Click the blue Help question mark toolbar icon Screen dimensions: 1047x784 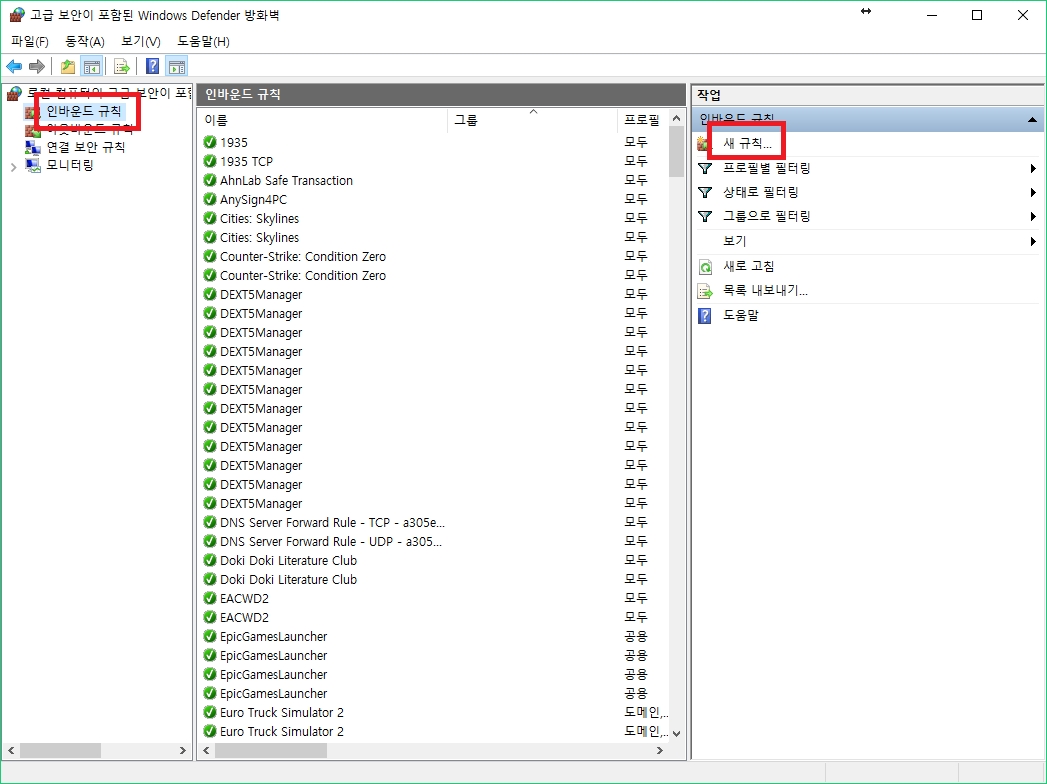tap(152, 67)
